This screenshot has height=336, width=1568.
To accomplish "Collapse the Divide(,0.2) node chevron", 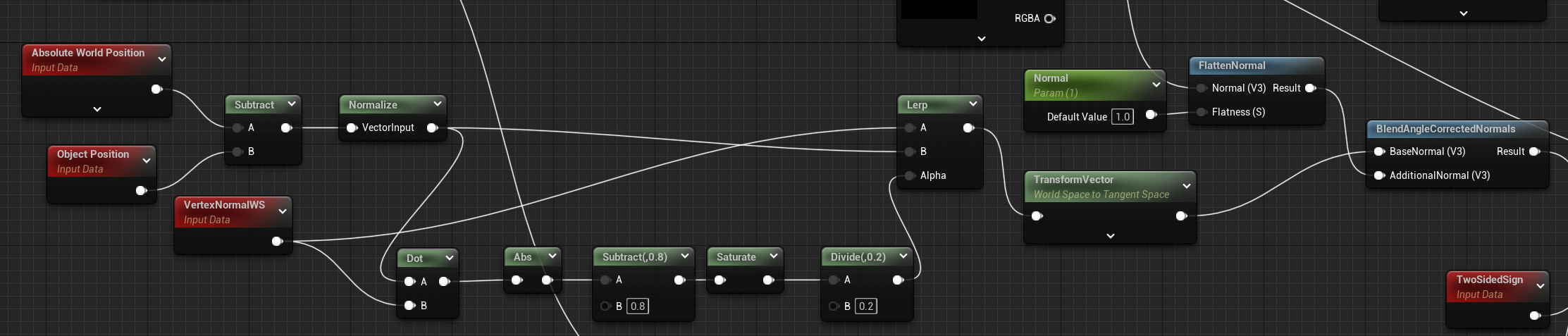I will click(903, 256).
